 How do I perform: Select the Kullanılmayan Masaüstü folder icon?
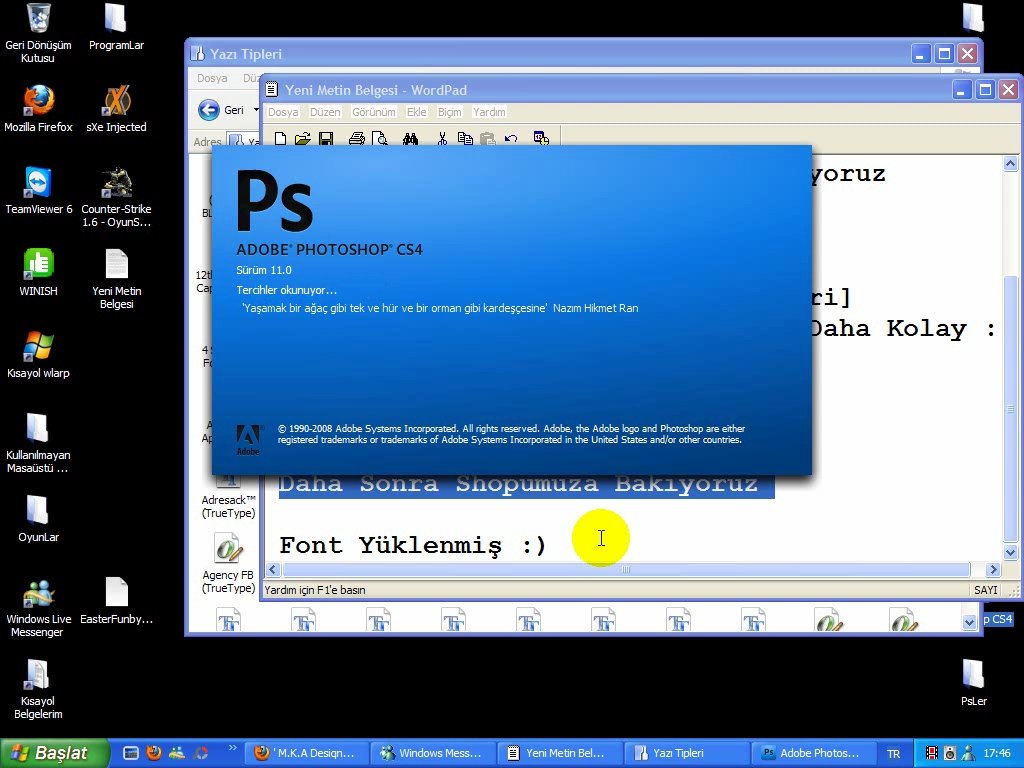coord(38,443)
